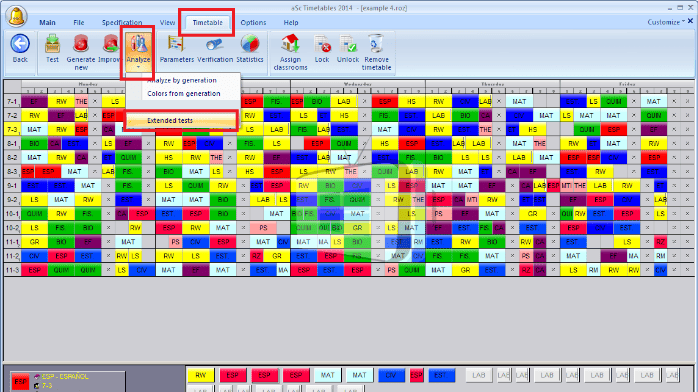The width and height of the screenshot is (698, 392).
Task: Run the Test tool
Action: click(52, 49)
